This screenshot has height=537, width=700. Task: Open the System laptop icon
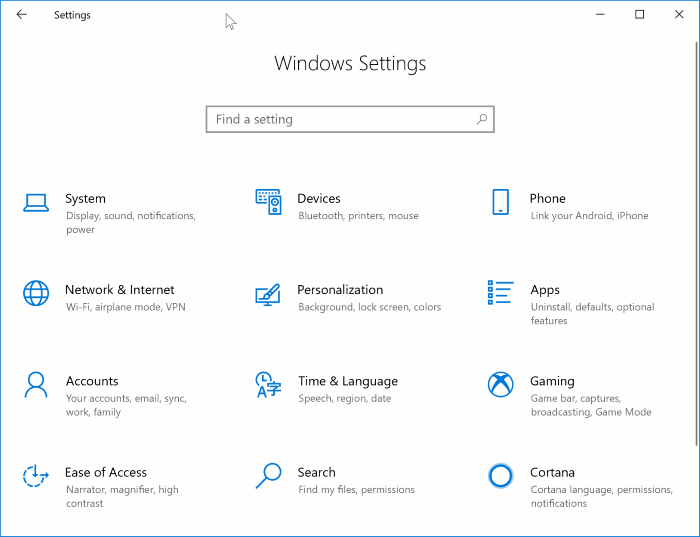(36, 203)
